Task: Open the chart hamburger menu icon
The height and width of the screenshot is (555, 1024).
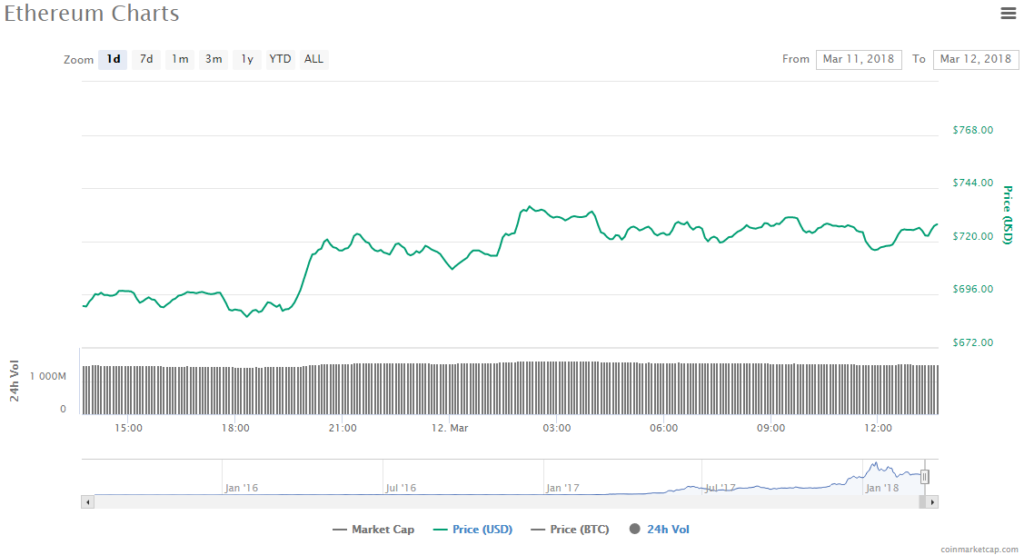Action: point(1008,13)
